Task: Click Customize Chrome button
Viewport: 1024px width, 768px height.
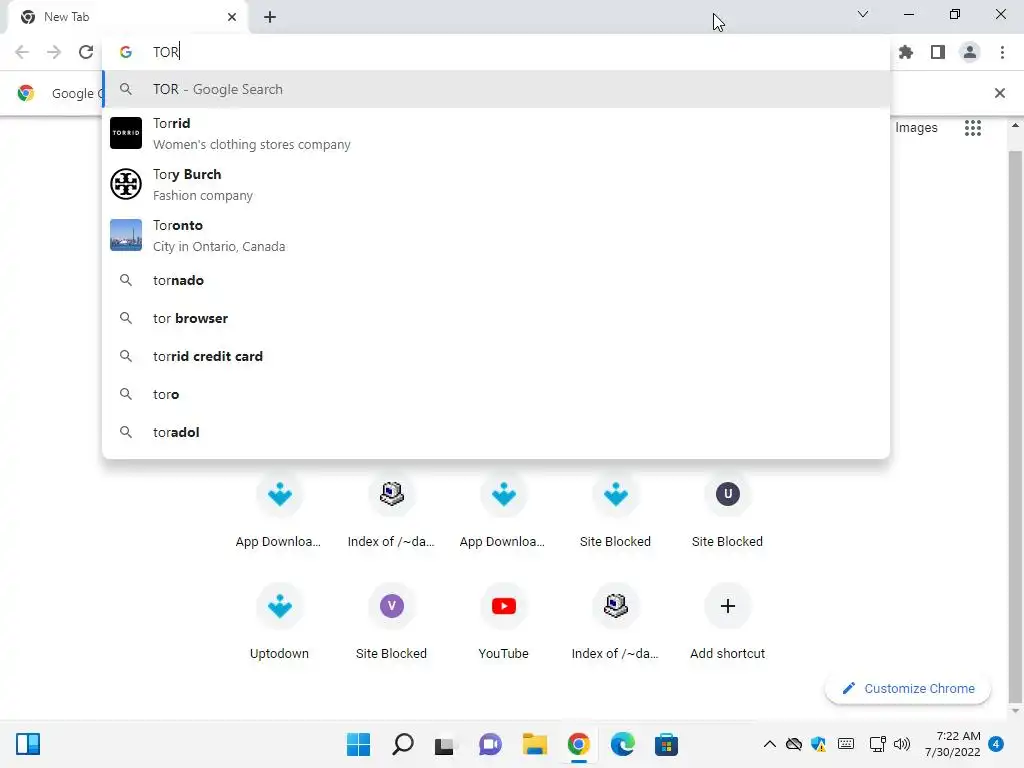Action: [908, 688]
